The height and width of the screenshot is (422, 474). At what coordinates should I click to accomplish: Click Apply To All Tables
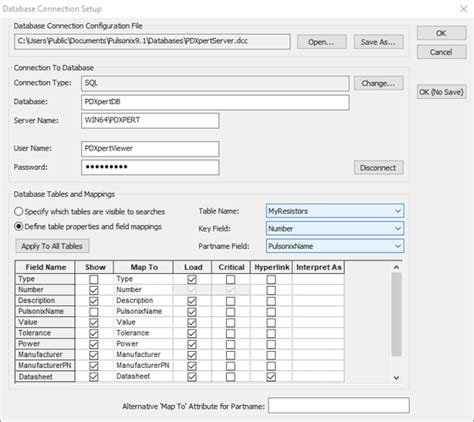point(52,246)
